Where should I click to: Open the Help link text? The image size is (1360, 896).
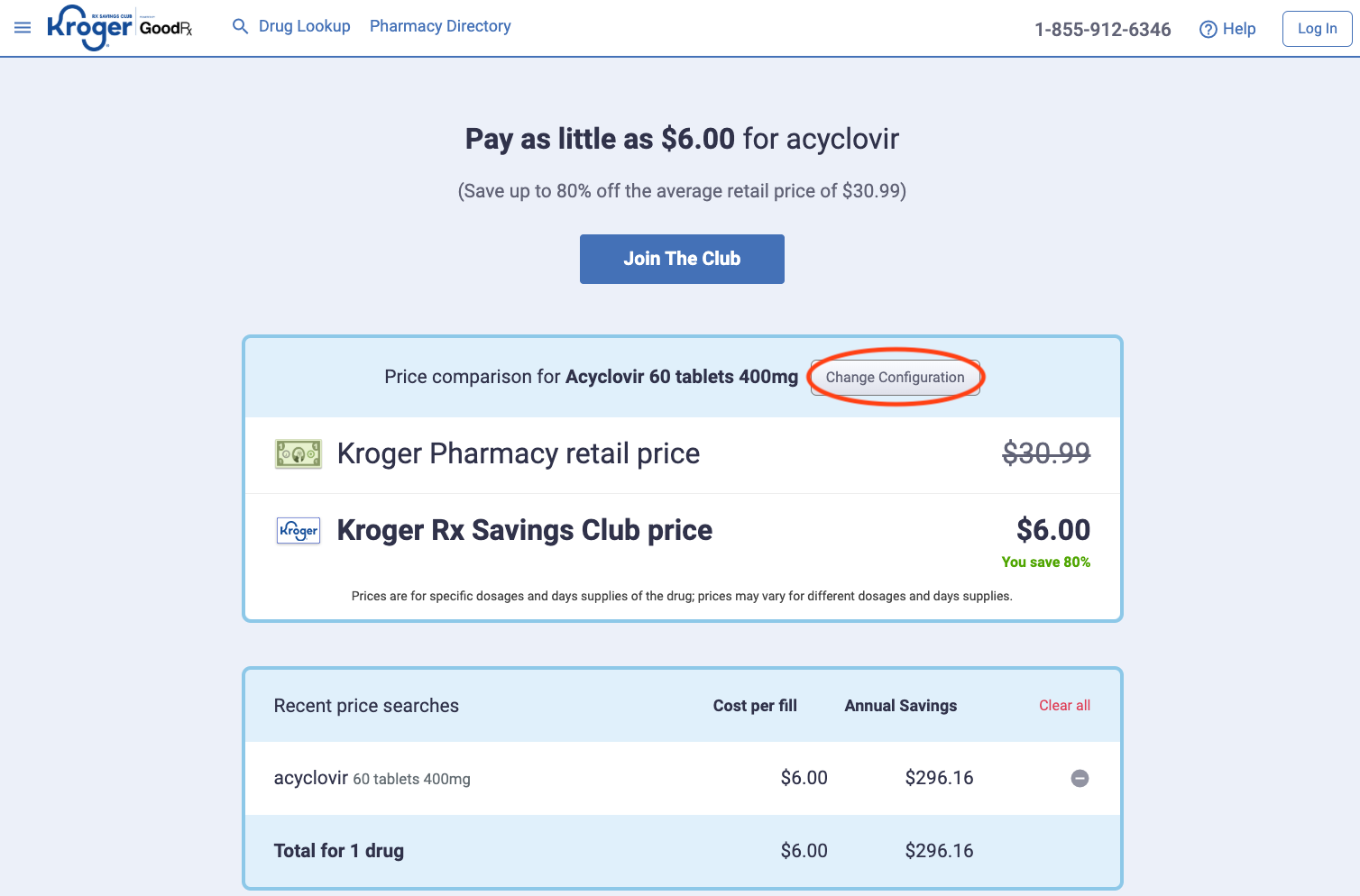coord(1239,29)
